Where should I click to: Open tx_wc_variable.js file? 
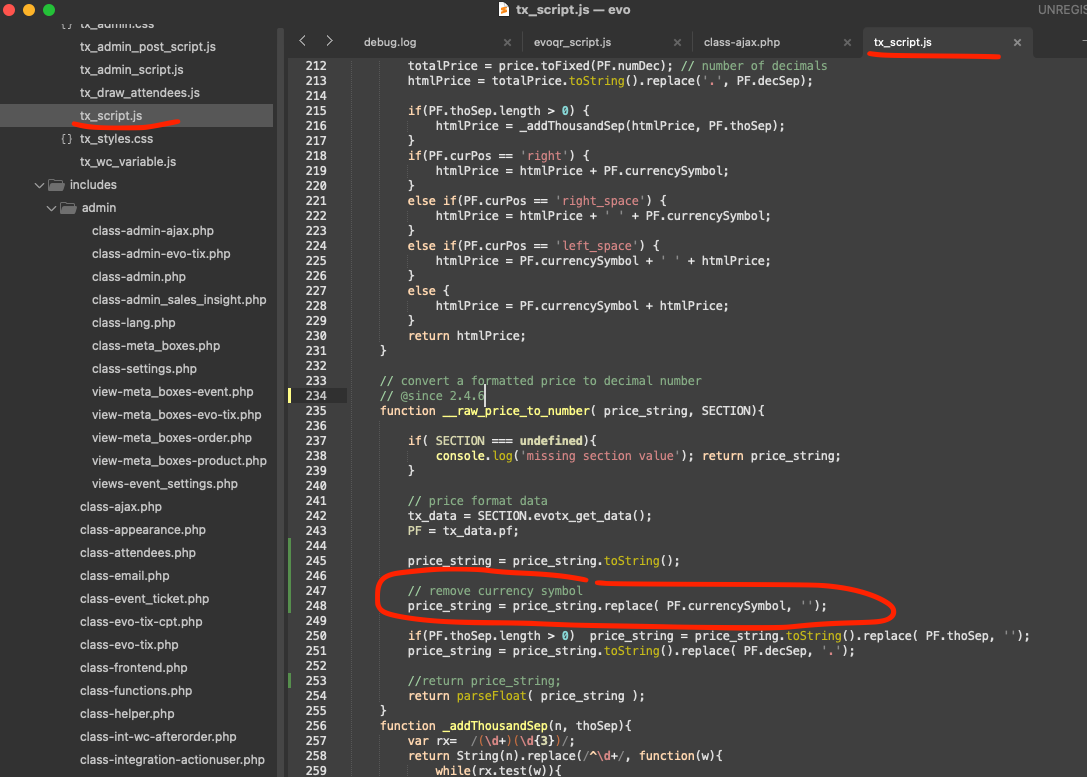pos(128,161)
